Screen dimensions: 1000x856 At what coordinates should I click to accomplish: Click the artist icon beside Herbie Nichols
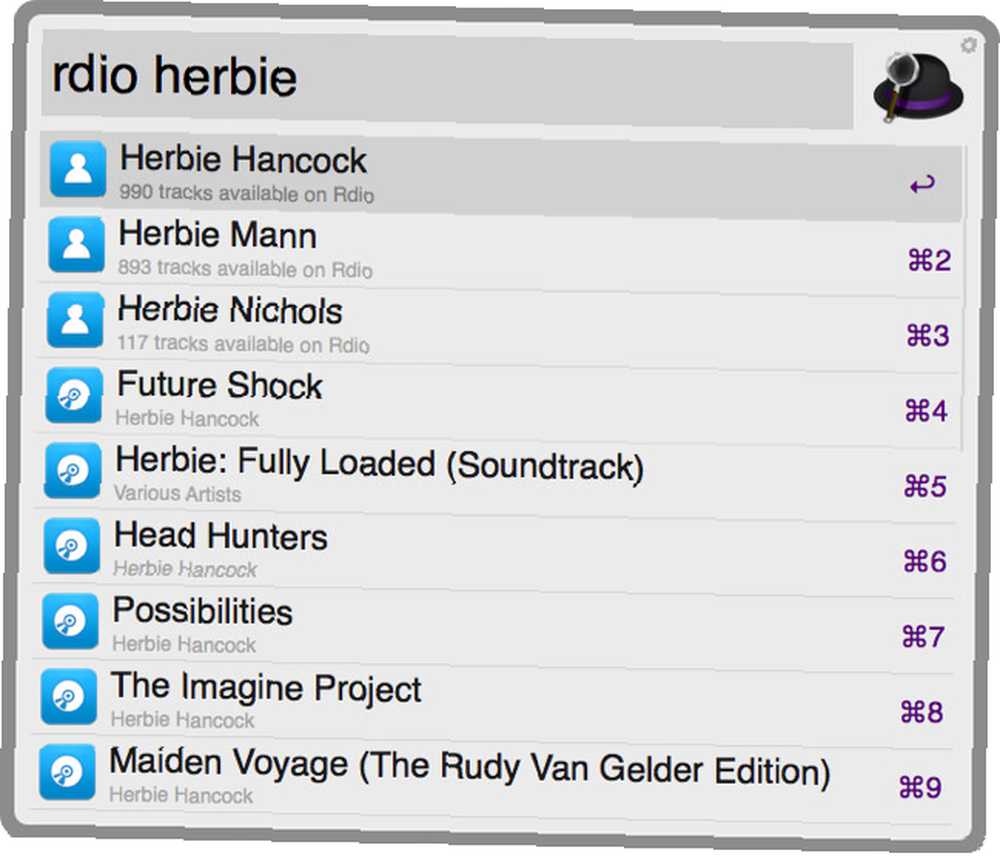click(x=75, y=320)
